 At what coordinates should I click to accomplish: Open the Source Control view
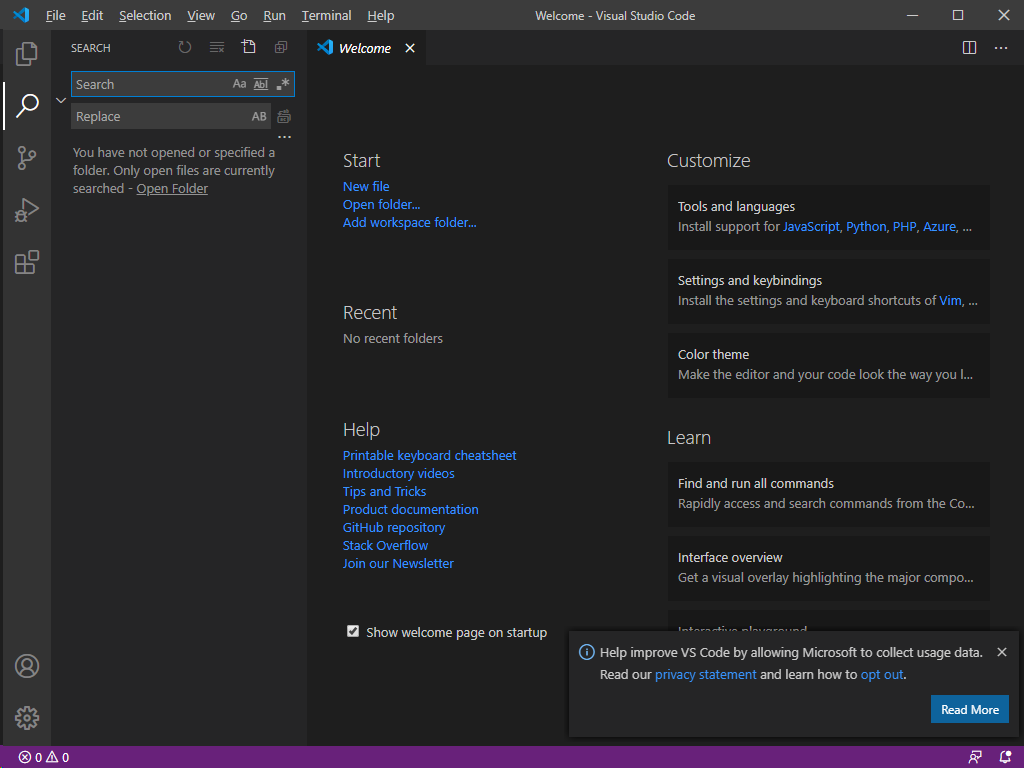click(27, 157)
